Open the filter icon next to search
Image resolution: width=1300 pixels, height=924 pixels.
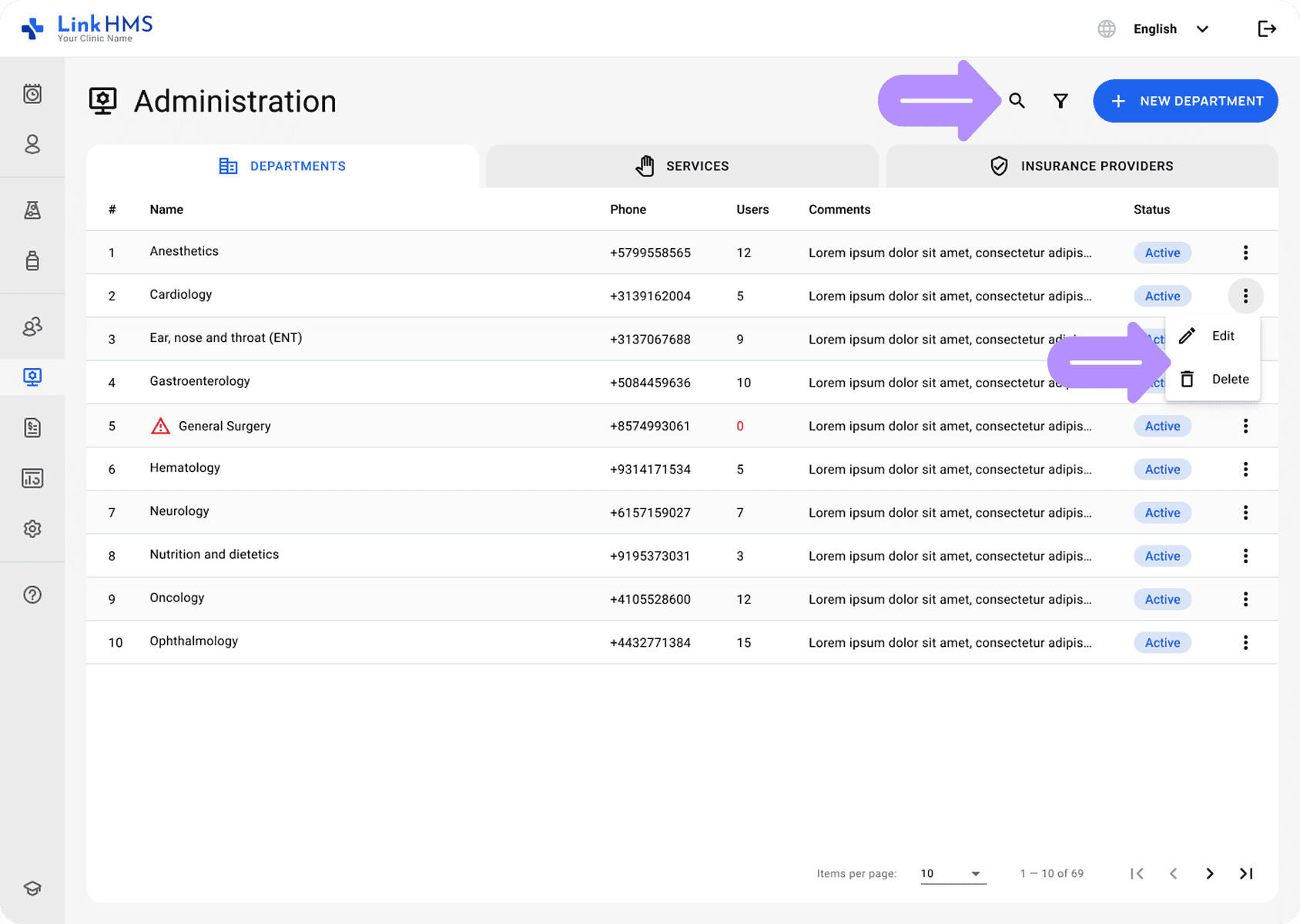(x=1060, y=101)
